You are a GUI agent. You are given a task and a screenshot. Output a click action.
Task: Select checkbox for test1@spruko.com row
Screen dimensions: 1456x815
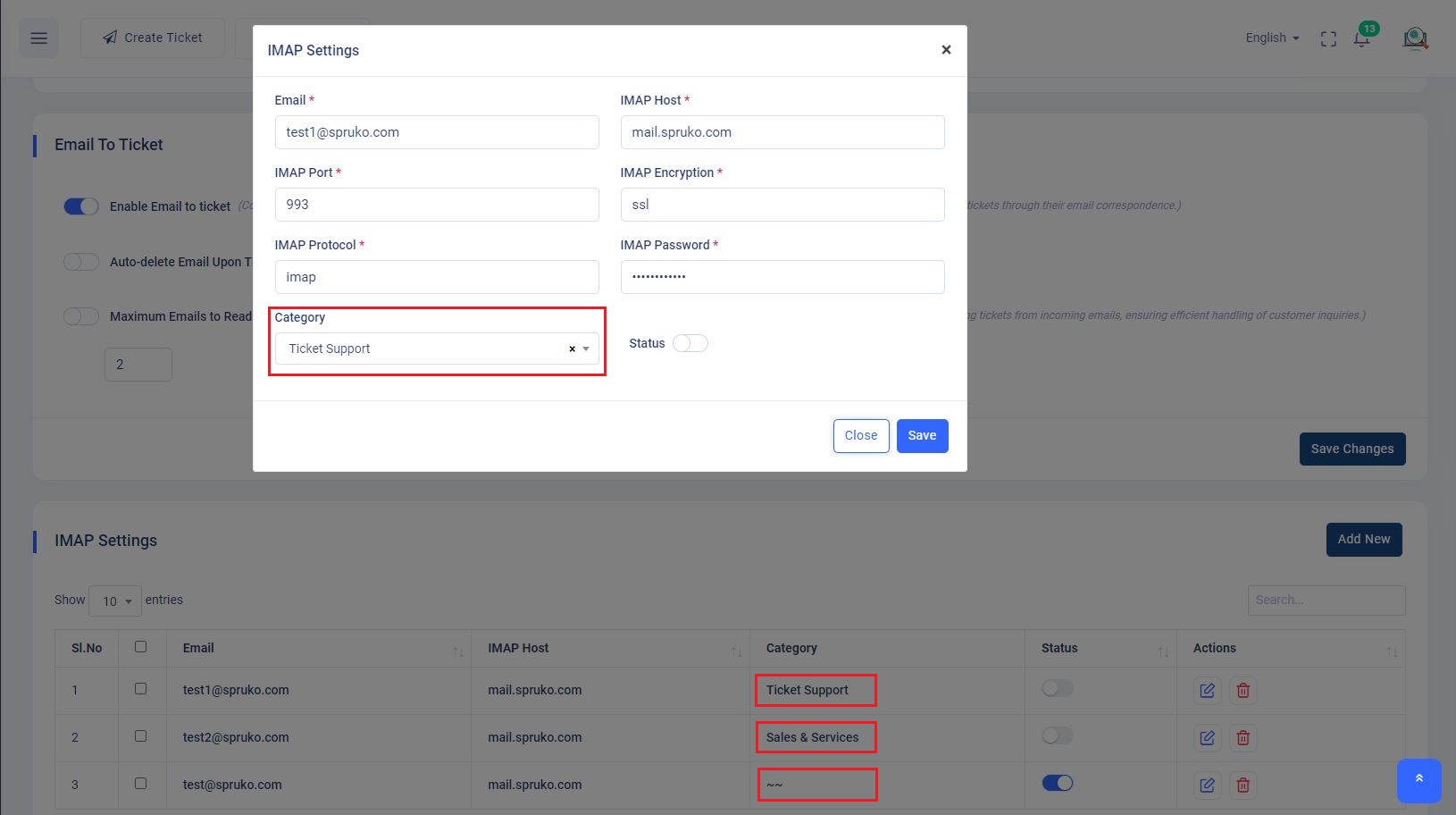click(x=140, y=688)
